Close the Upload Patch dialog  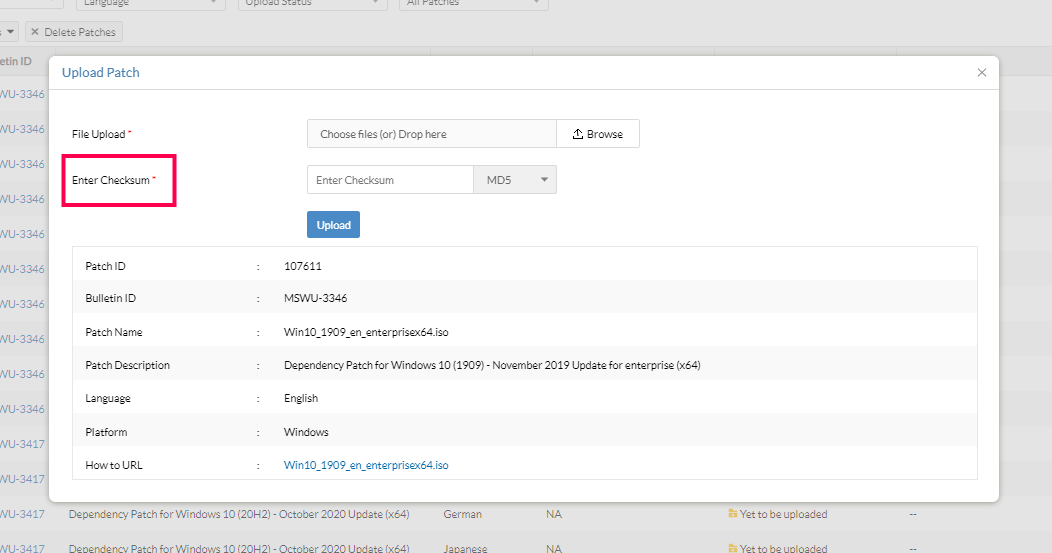[982, 72]
